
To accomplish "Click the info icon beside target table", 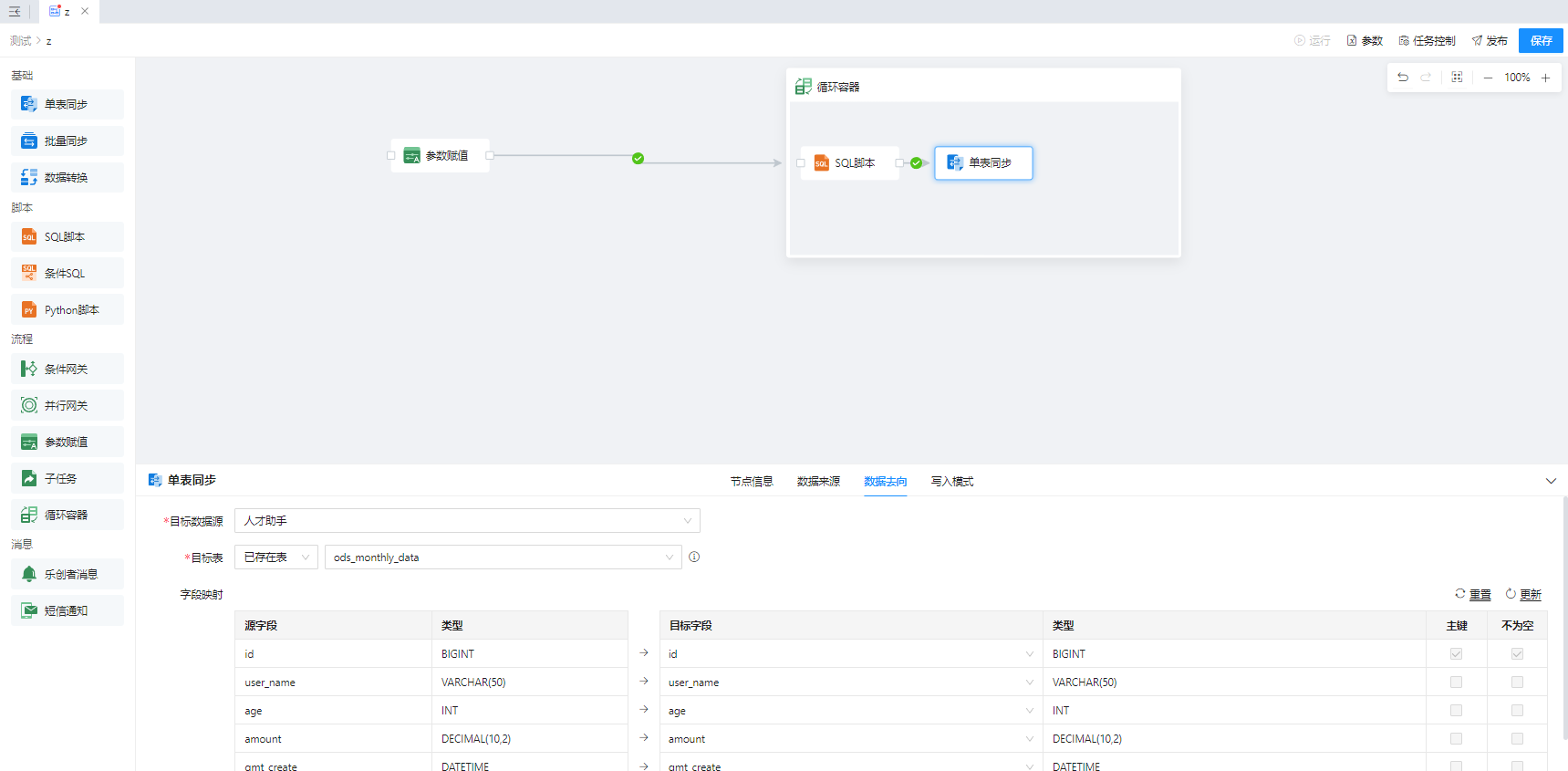I will coord(694,557).
